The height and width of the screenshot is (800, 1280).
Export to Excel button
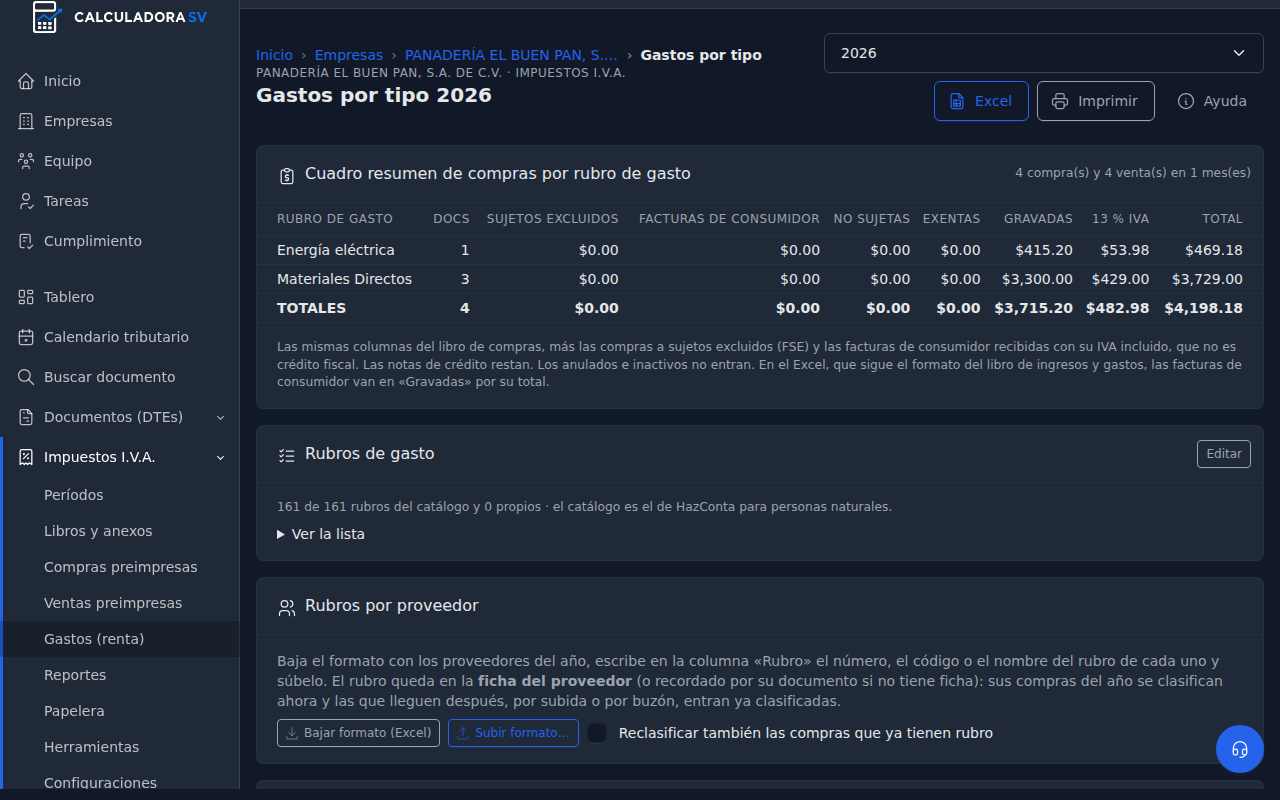981,101
